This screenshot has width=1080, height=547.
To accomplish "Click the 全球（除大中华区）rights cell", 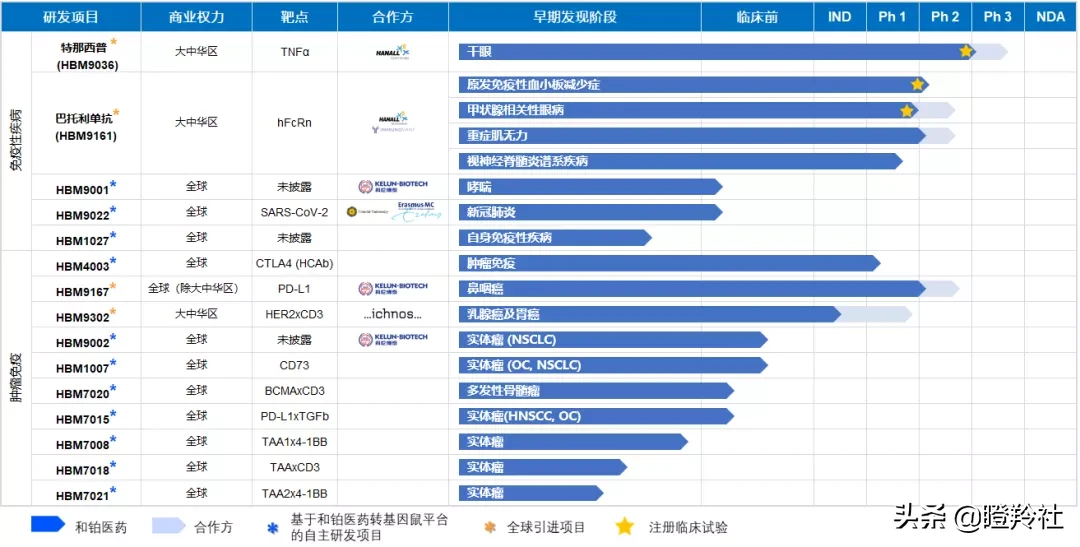I will click(194, 289).
